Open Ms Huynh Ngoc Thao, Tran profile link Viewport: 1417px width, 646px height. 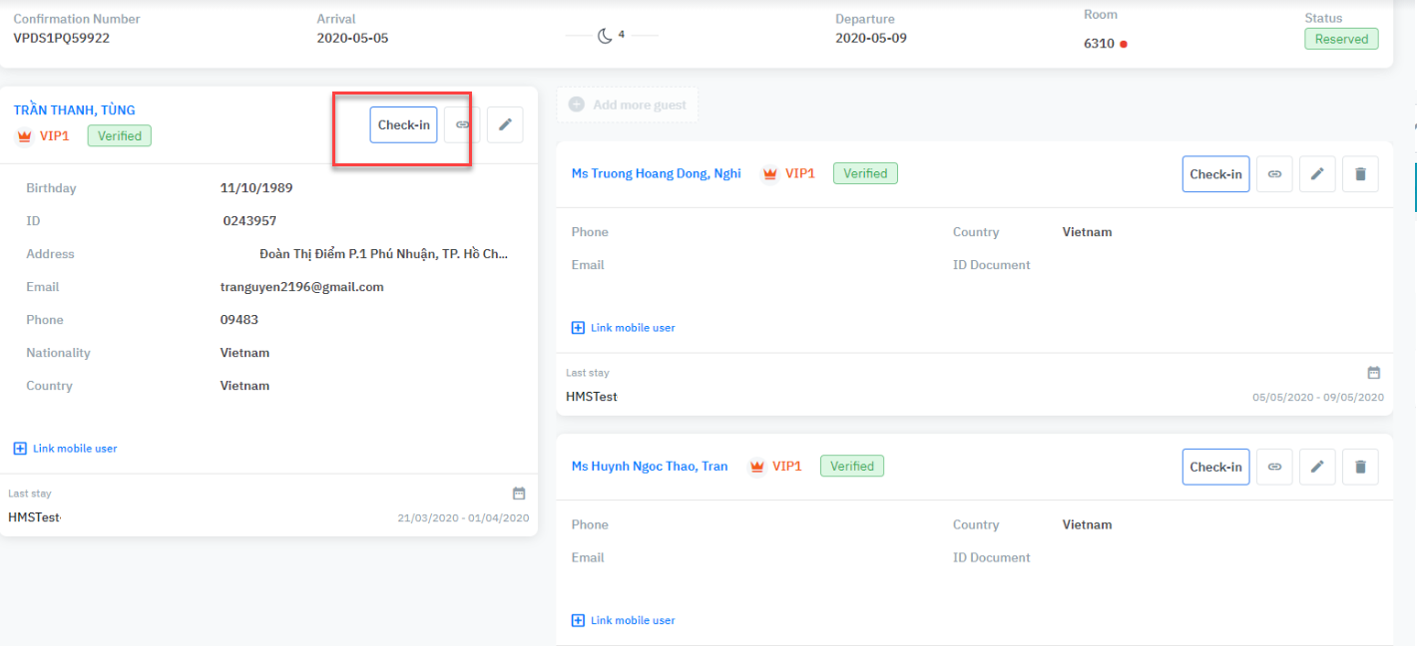pos(649,466)
